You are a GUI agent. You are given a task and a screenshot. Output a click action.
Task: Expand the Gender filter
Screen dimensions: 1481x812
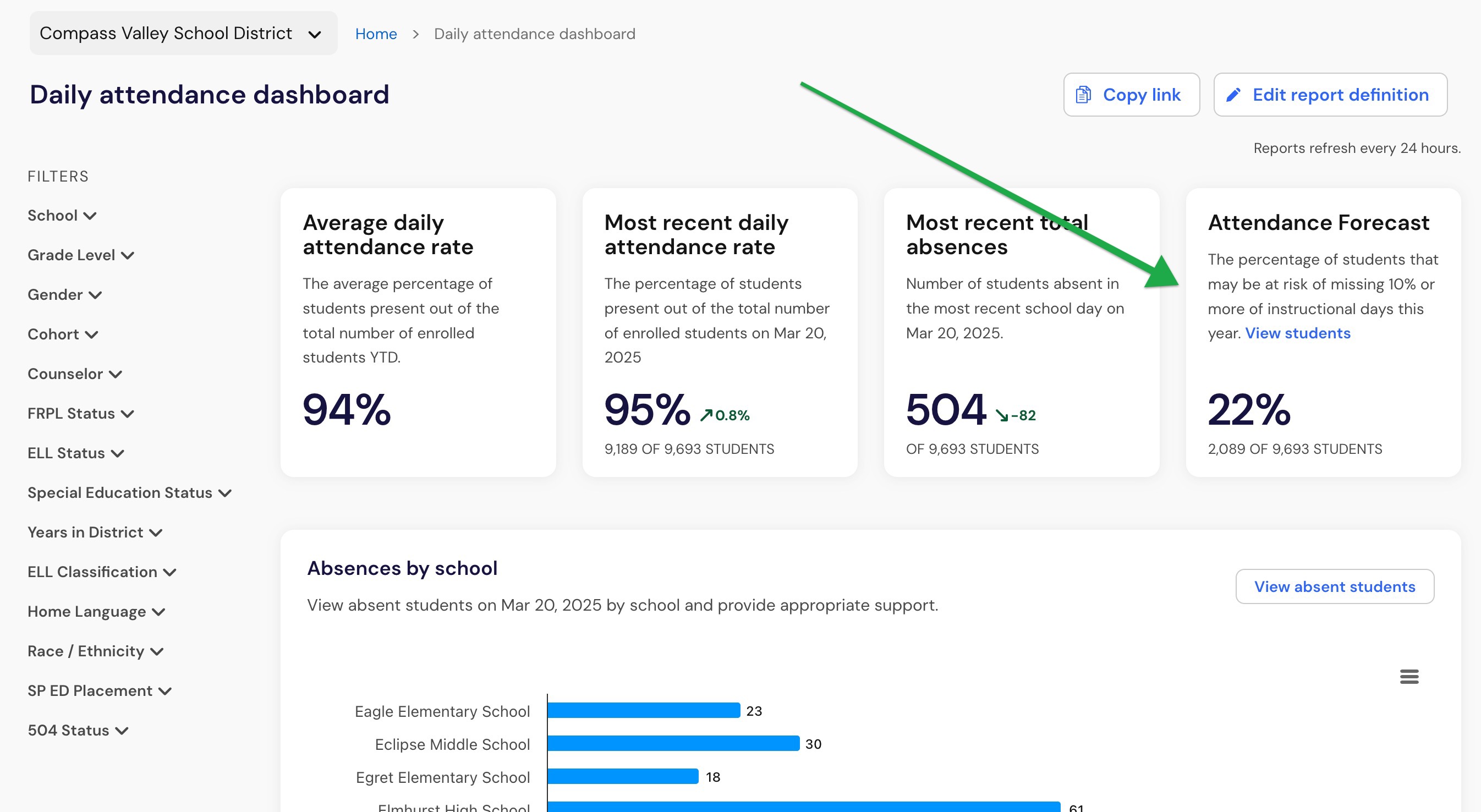(64, 294)
